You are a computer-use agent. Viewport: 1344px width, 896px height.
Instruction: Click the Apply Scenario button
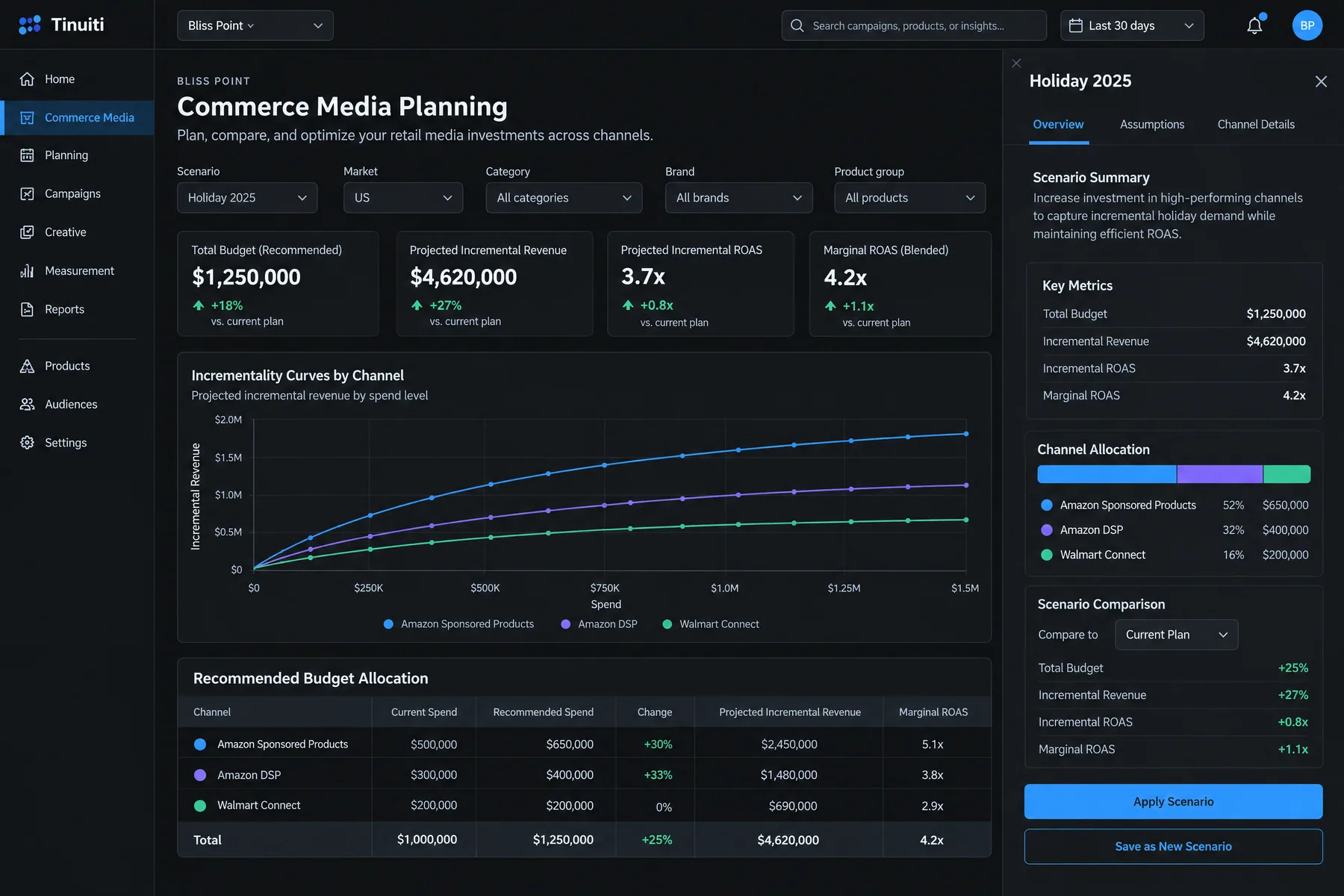click(x=1173, y=802)
